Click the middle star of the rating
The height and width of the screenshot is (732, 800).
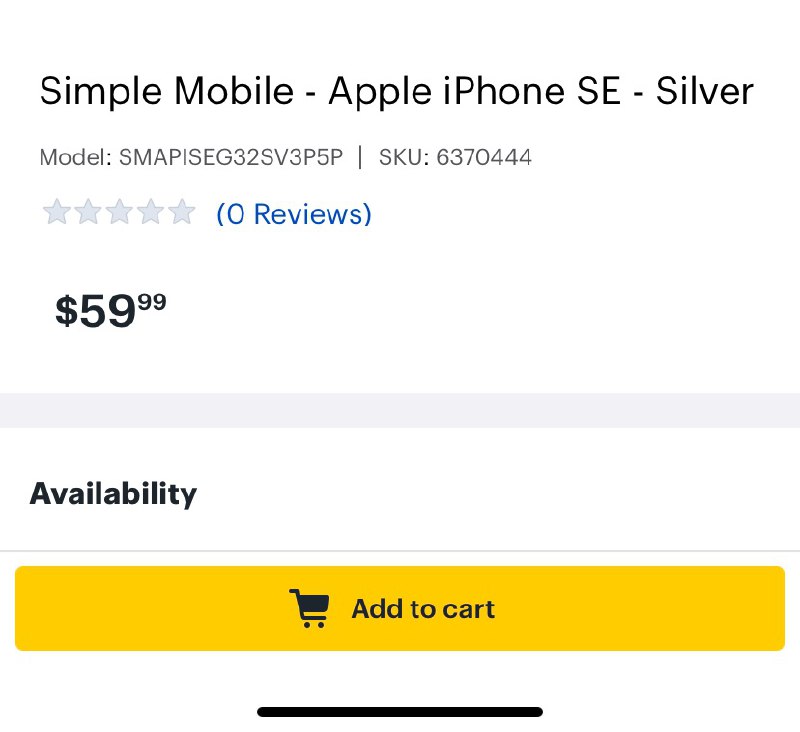tap(120, 212)
